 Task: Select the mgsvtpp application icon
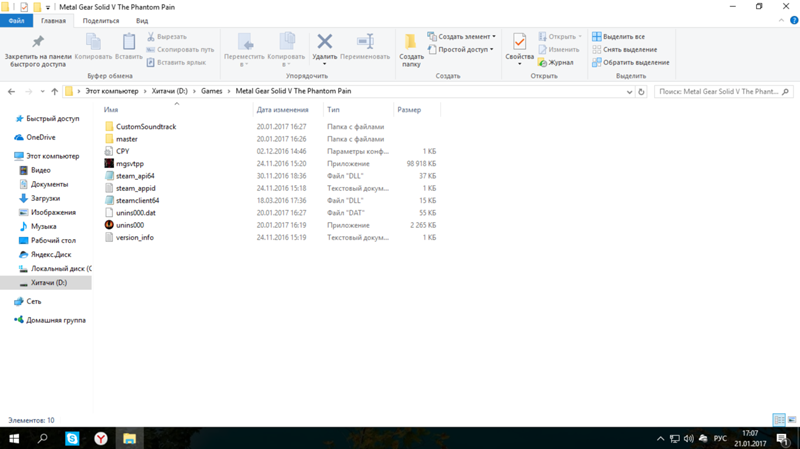coord(109,163)
